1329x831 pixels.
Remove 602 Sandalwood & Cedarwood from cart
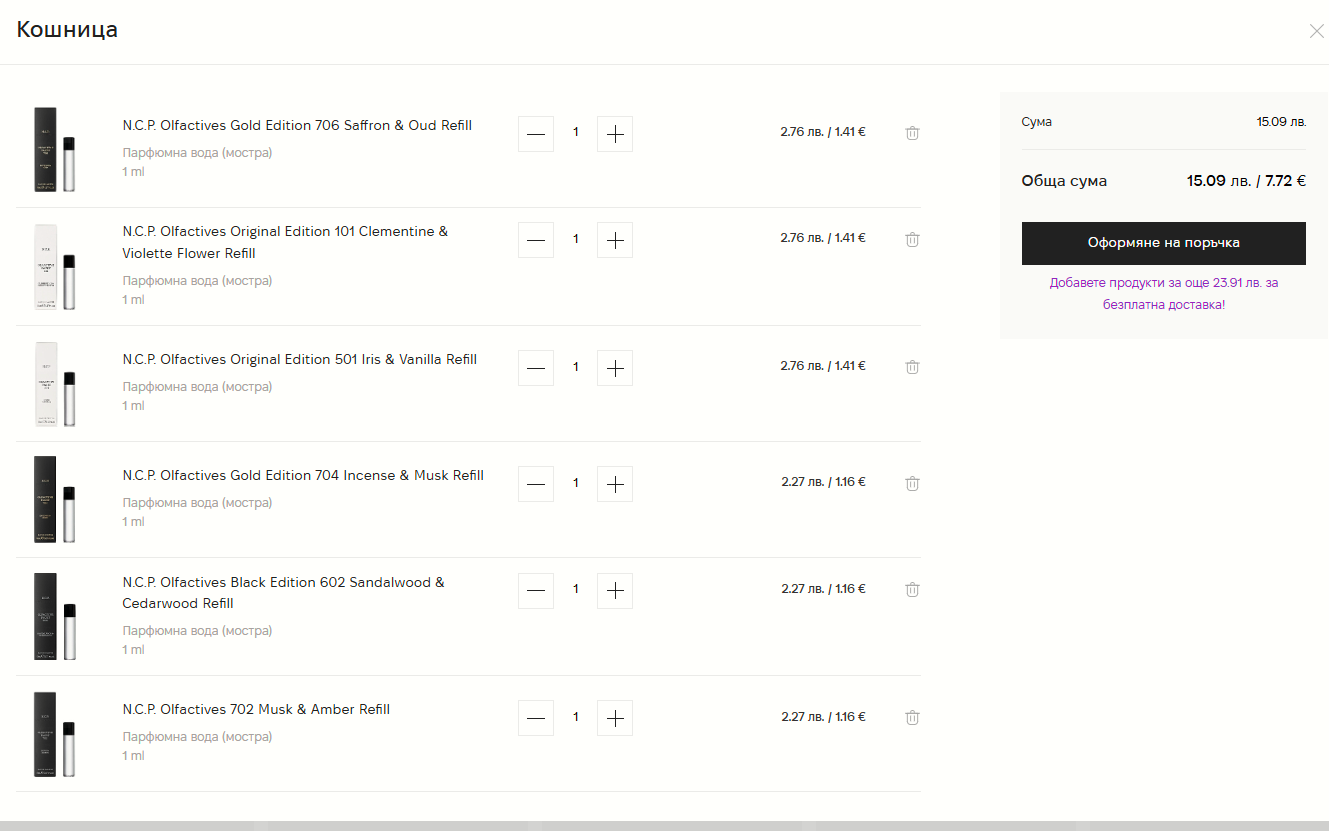pos(912,589)
